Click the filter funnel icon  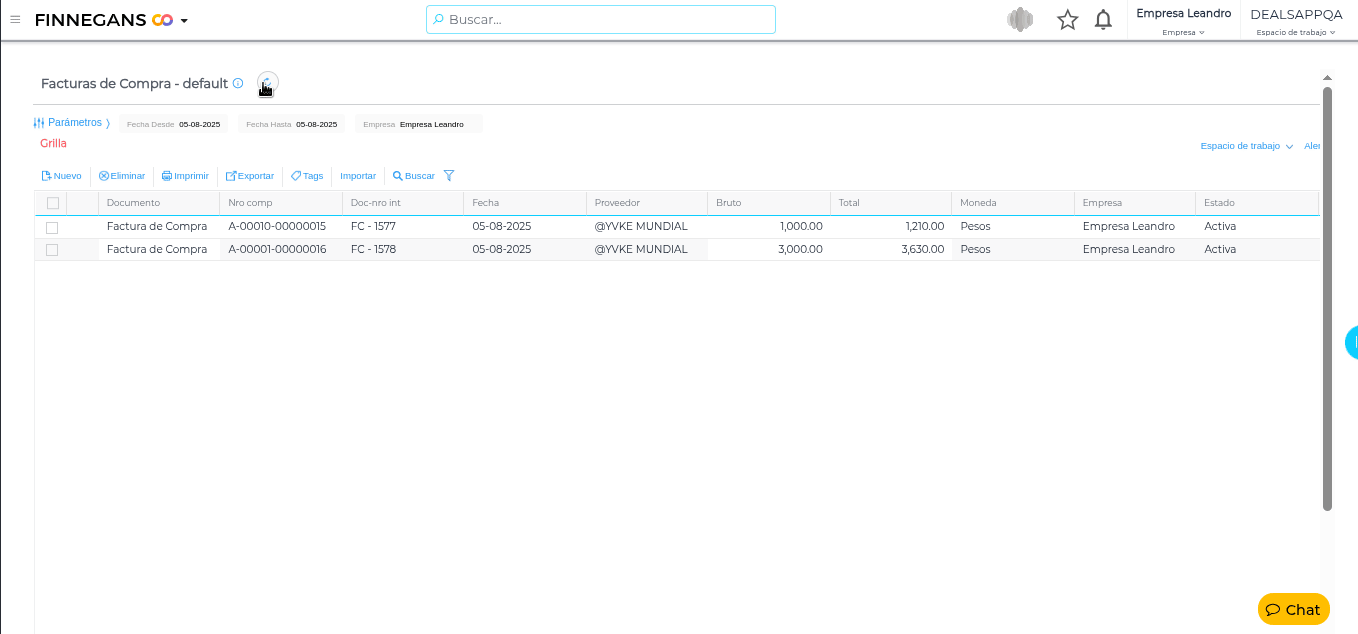pyautogui.click(x=449, y=176)
